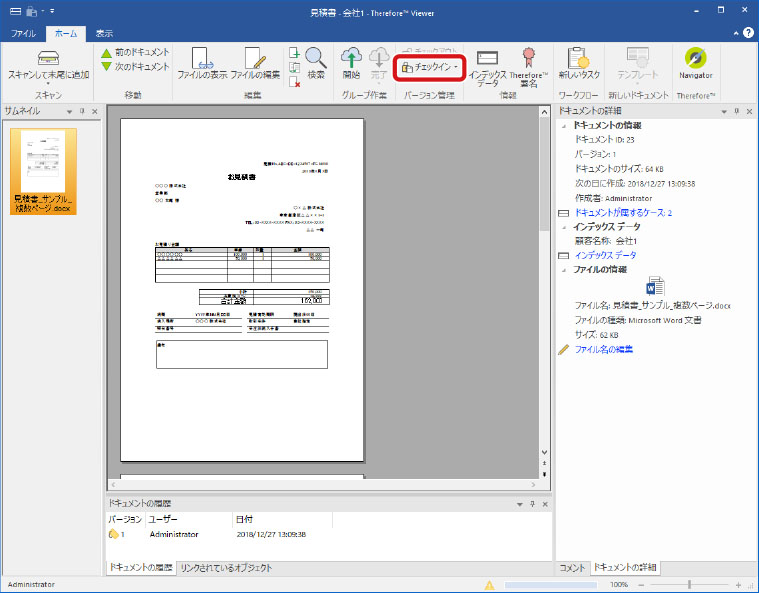Toggle auto-hide pin on ドキュメントの詳細 panel
Image resolution: width=759 pixels, height=593 pixels.
point(736,111)
